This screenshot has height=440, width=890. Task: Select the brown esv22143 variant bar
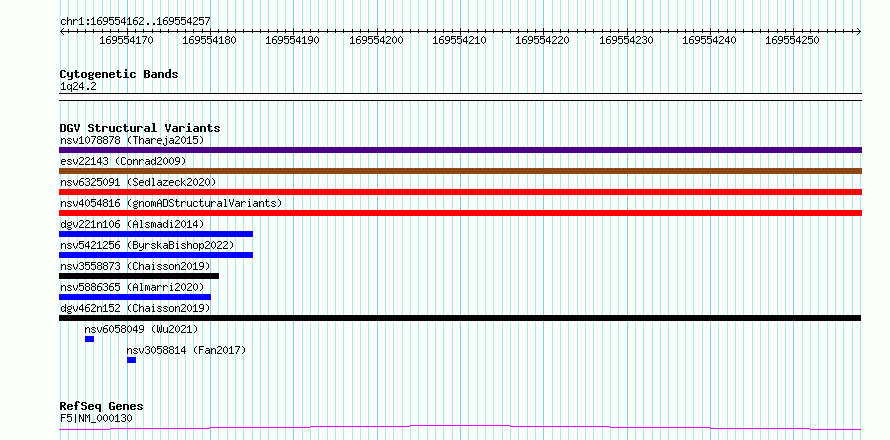[460, 171]
